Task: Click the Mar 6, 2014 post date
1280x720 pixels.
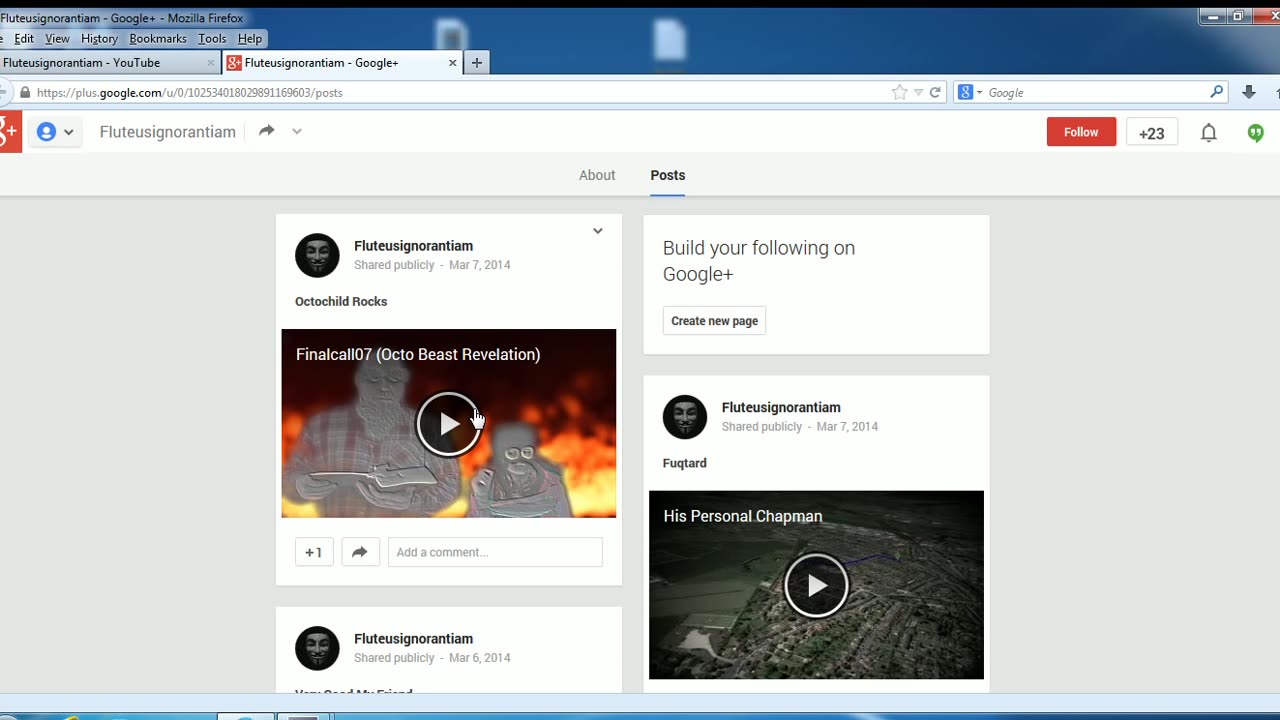Action: (480, 658)
